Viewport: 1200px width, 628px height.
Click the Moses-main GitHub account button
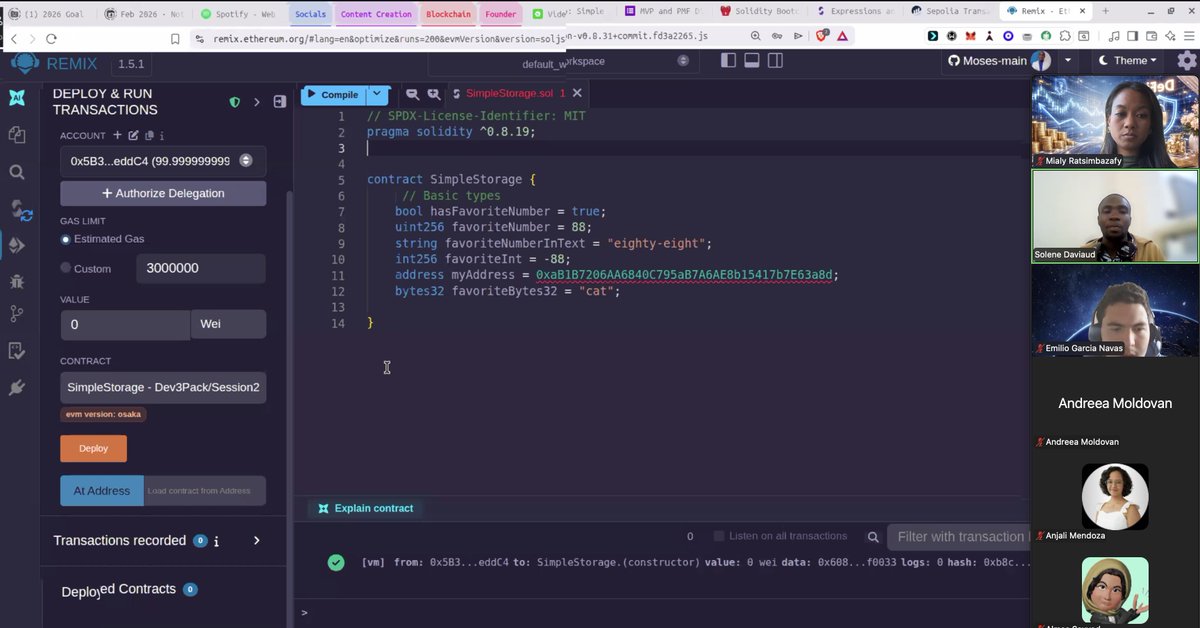click(x=997, y=61)
